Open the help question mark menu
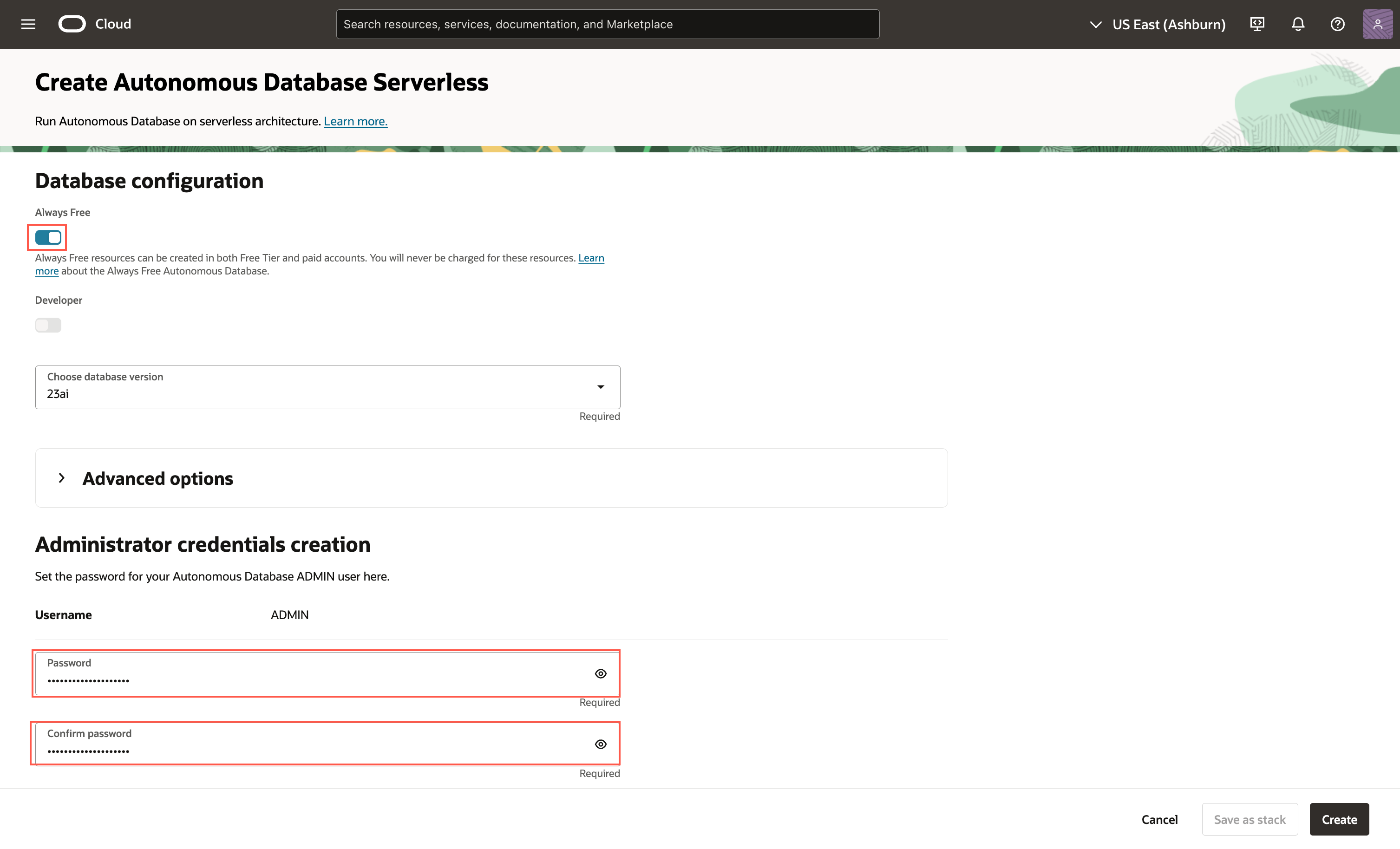This screenshot has height=849, width=1400. click(1337, 24)
